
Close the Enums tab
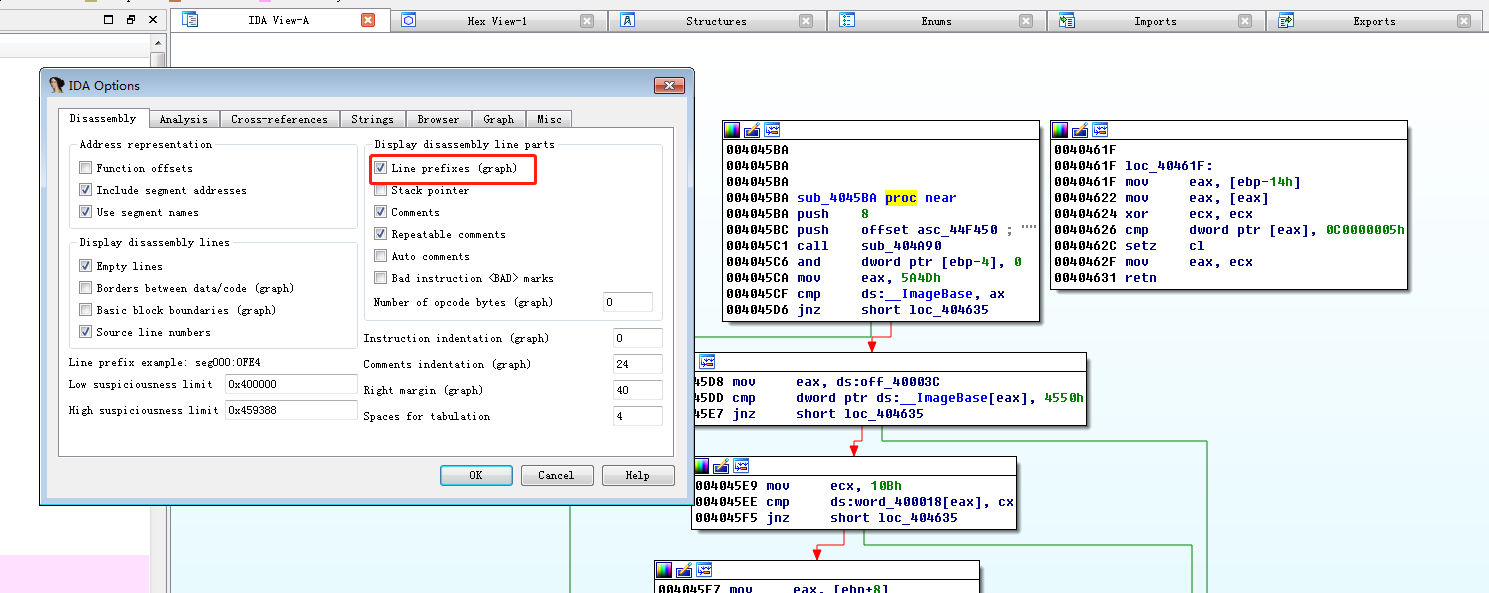(x=1026, y=20)
